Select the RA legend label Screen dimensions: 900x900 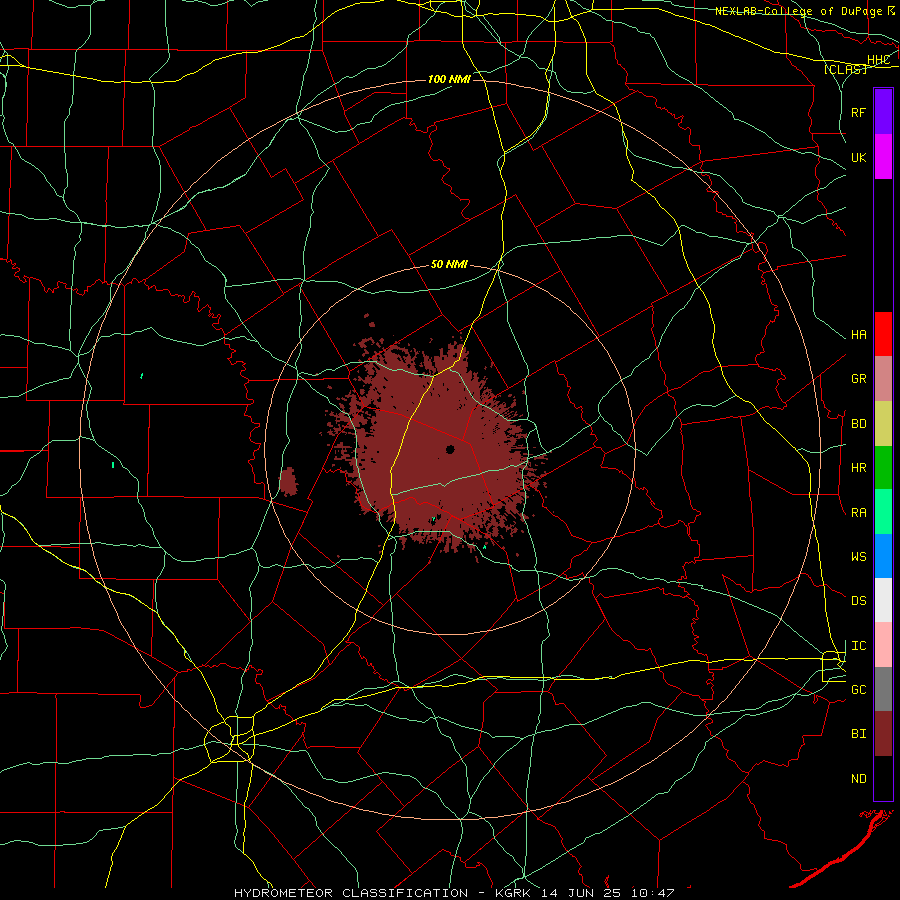tap(858, 512)
